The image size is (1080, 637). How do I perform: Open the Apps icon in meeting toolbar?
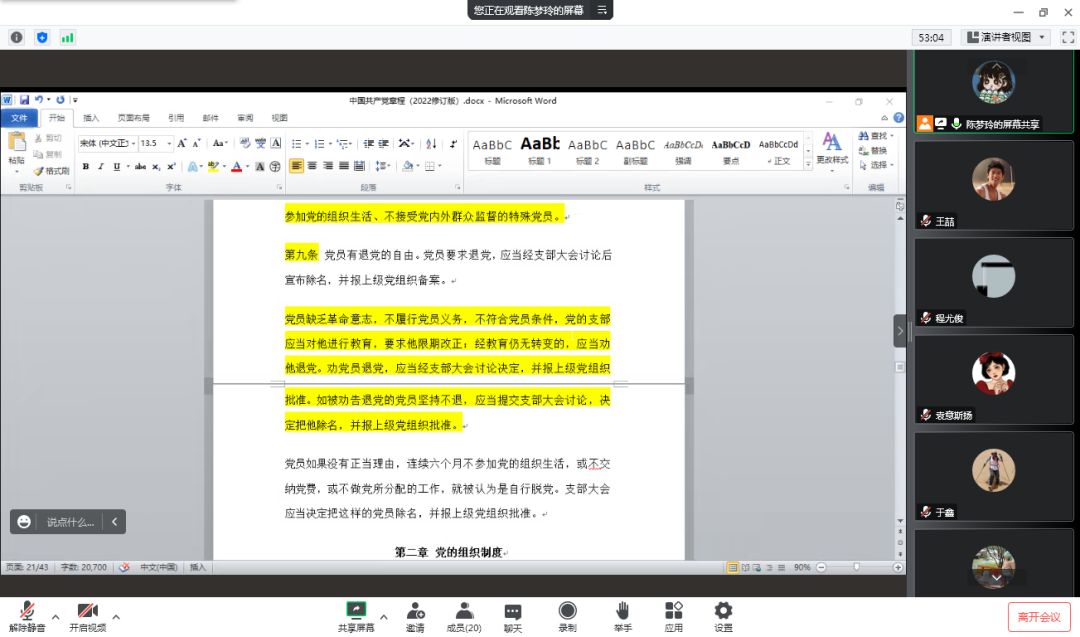pyautogui.click(x=673, y=611)
